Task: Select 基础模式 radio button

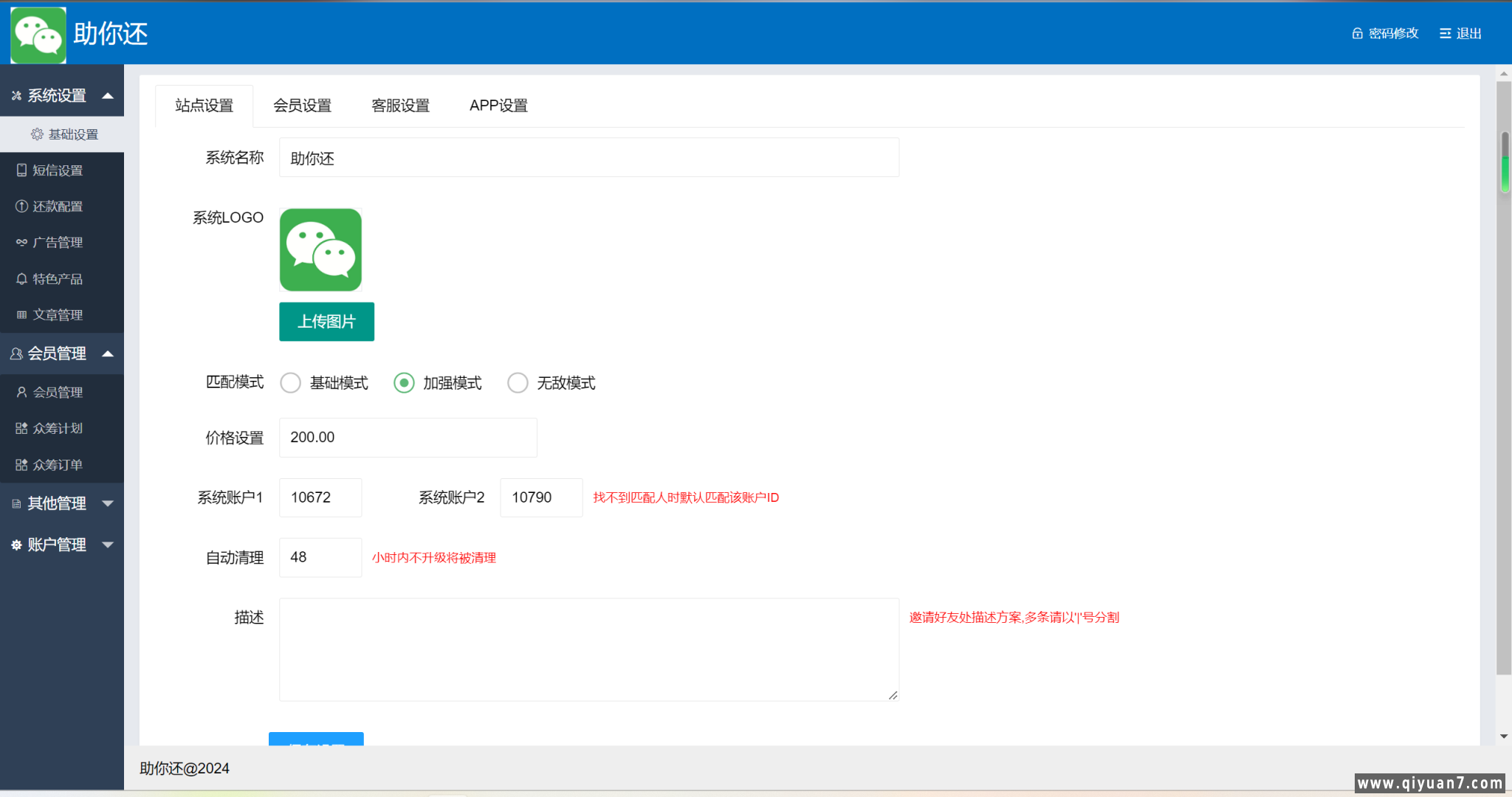Action: point(291,382)
